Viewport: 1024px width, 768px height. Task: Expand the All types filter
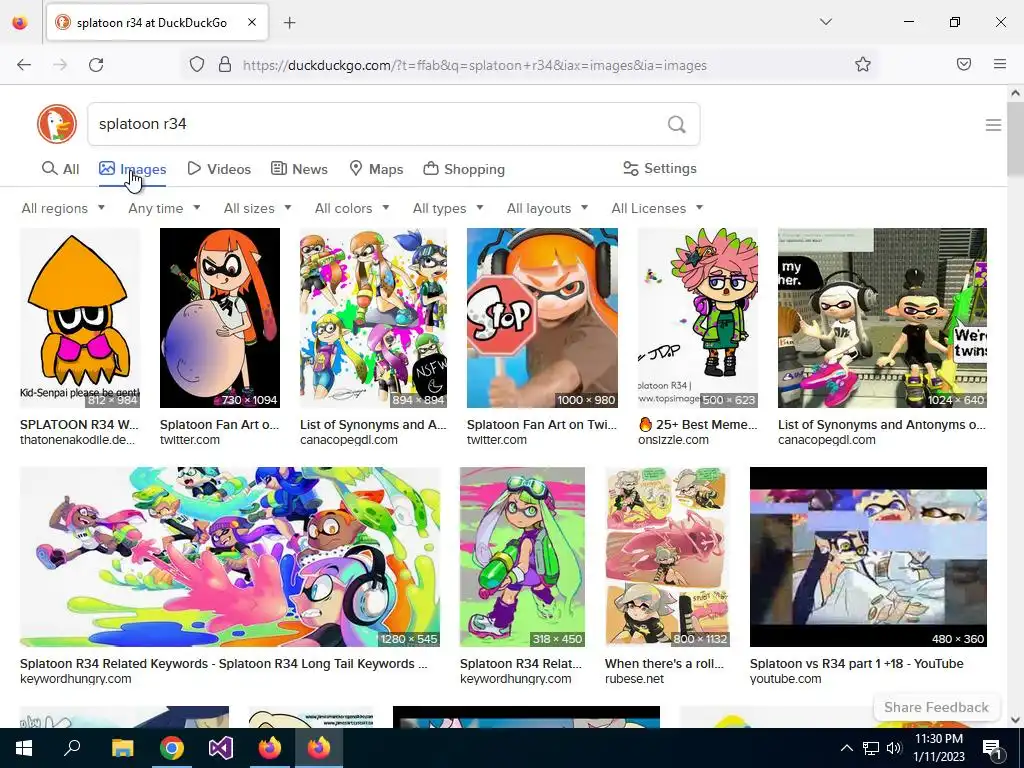pos(448,208)
